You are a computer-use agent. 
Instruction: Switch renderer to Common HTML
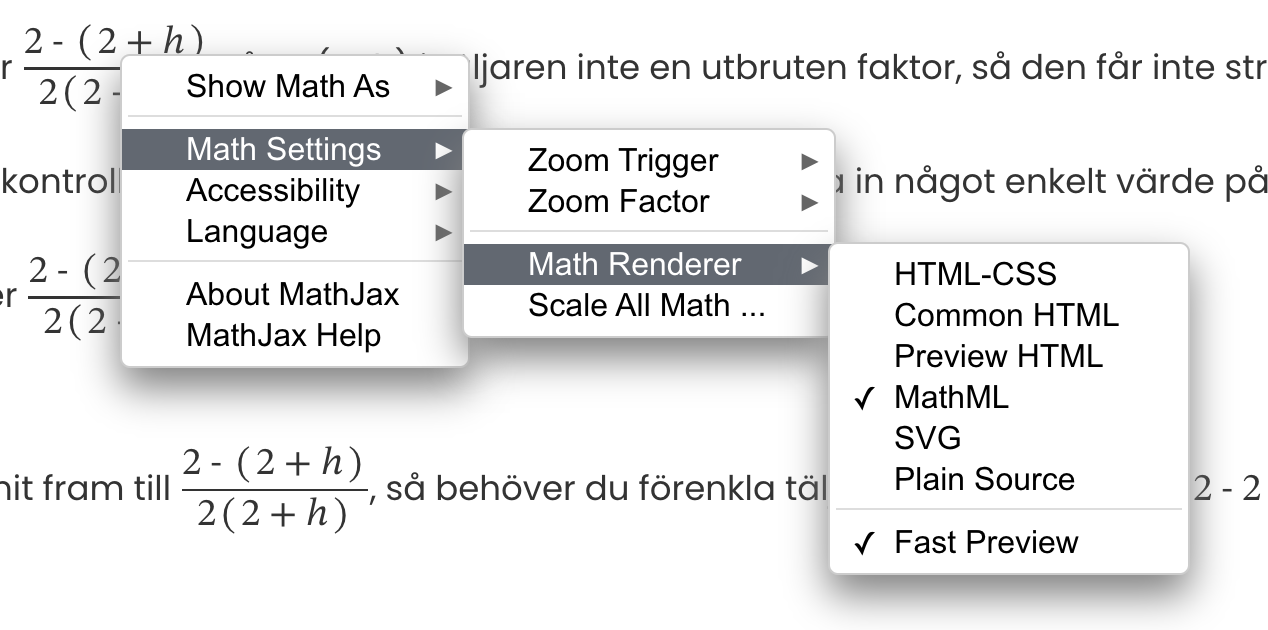[x=1006, y=315]
